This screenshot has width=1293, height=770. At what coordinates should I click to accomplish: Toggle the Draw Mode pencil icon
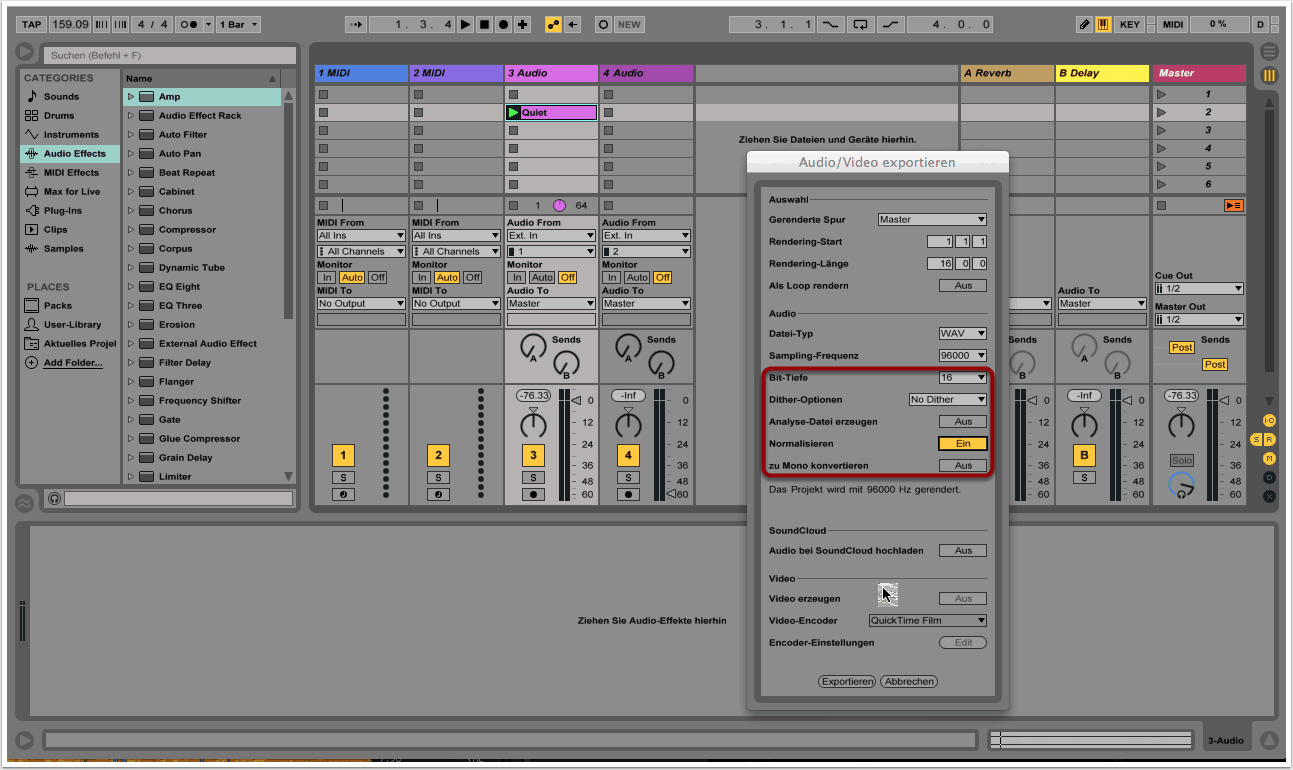(x=1085, y=24)
